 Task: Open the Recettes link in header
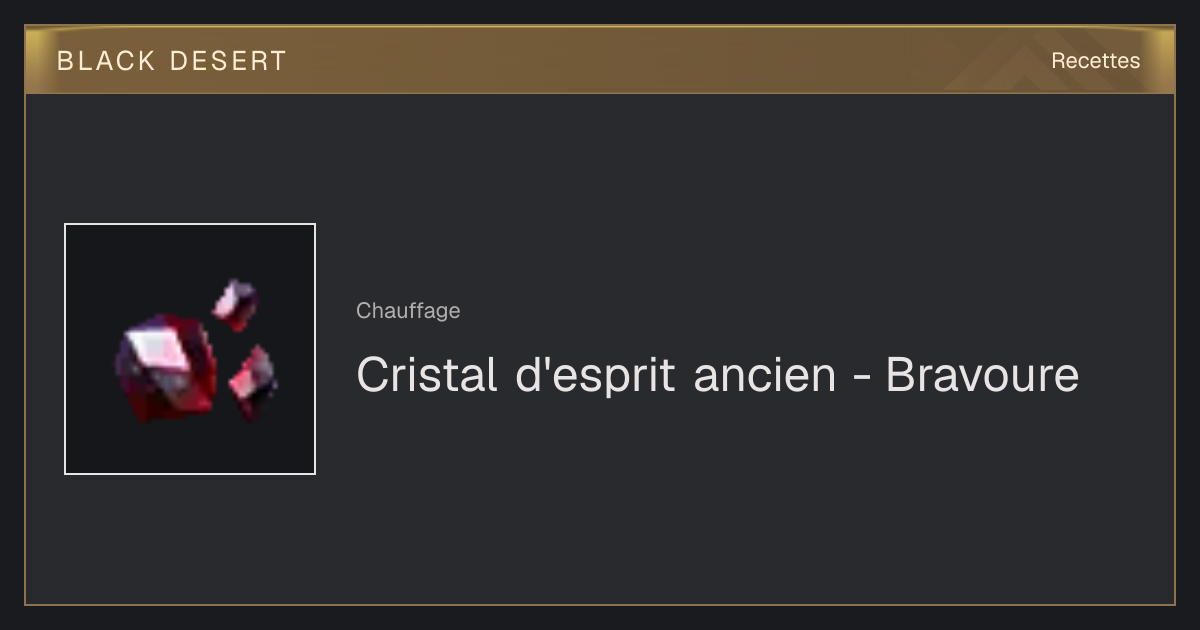coord(1095,61)
